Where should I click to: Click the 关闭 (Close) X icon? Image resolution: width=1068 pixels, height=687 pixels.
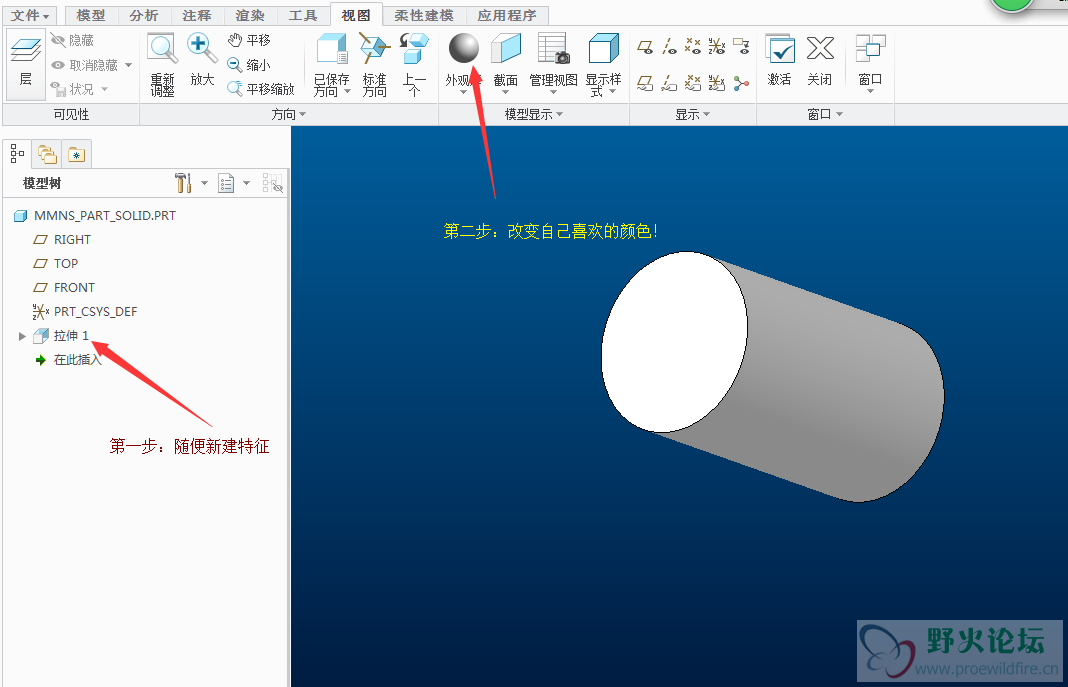tap(820, 48)
